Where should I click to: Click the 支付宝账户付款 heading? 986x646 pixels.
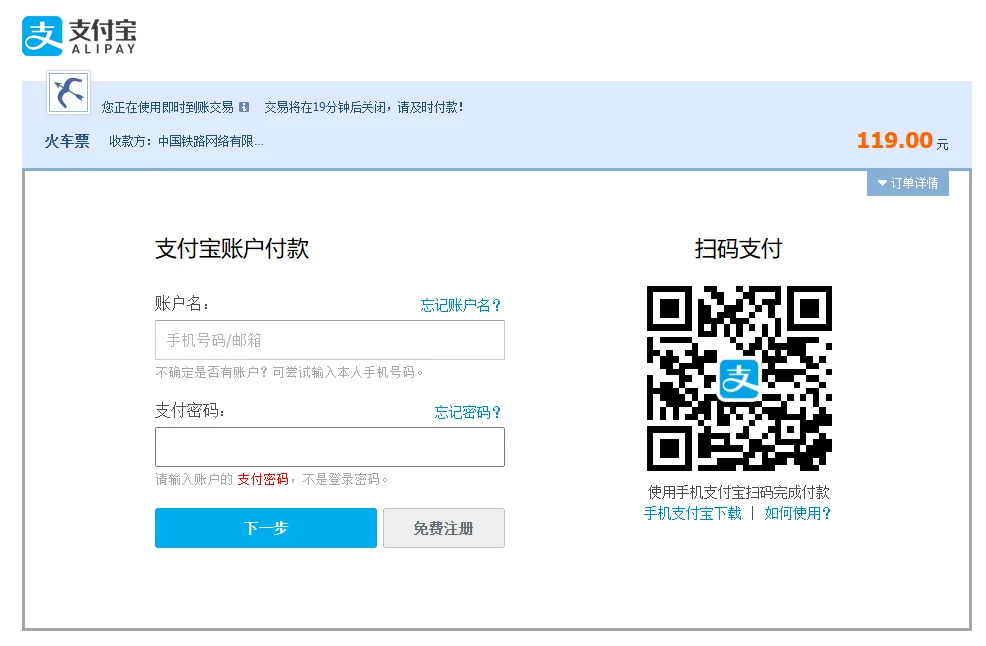click(x=232, y=248)
